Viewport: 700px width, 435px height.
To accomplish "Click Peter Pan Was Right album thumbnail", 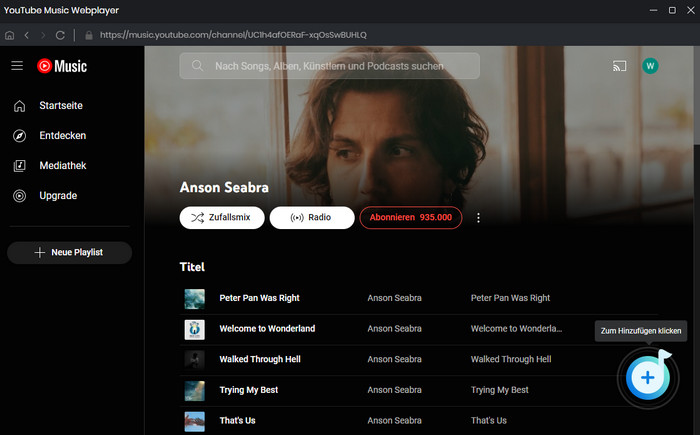I will click(x=195, y=299).
